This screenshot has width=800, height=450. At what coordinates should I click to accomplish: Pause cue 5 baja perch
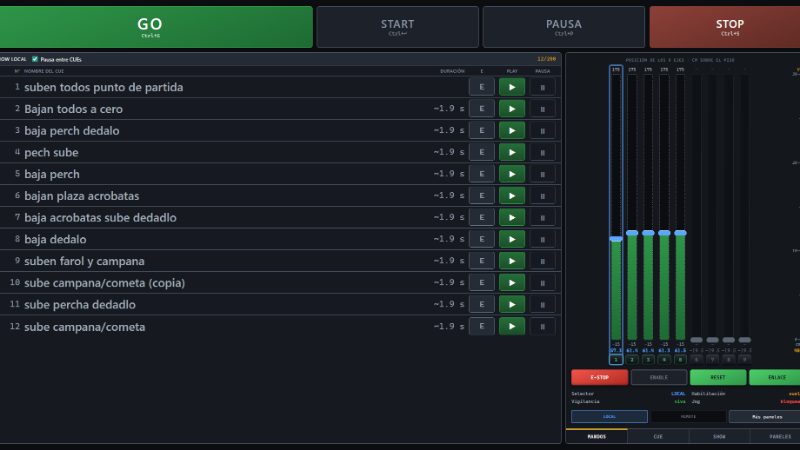(542, 174)
